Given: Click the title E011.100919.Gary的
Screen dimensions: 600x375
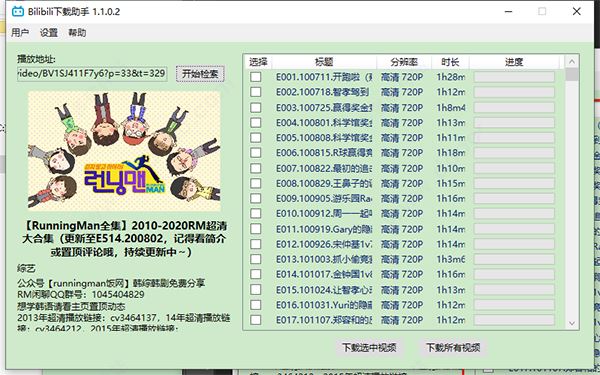Looking at the screenshot, I should [x=324, y=228].
